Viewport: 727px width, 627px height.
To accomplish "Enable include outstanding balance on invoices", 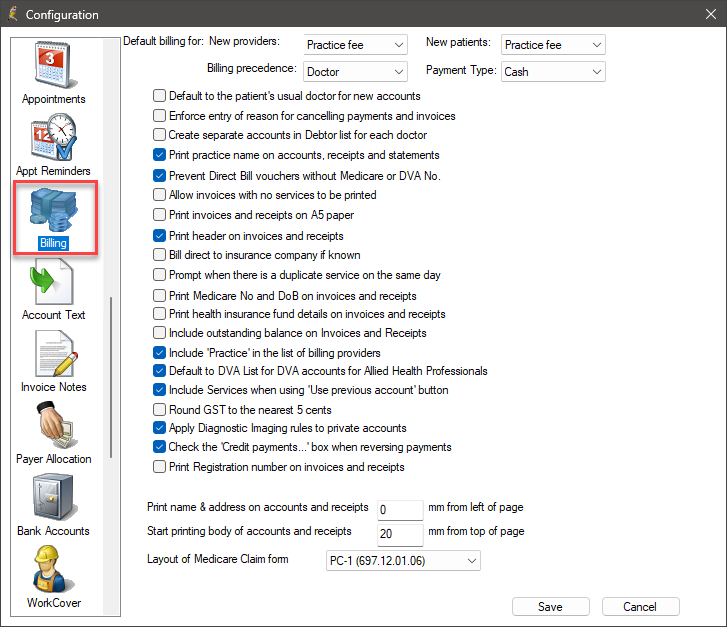I will [159, 333].
